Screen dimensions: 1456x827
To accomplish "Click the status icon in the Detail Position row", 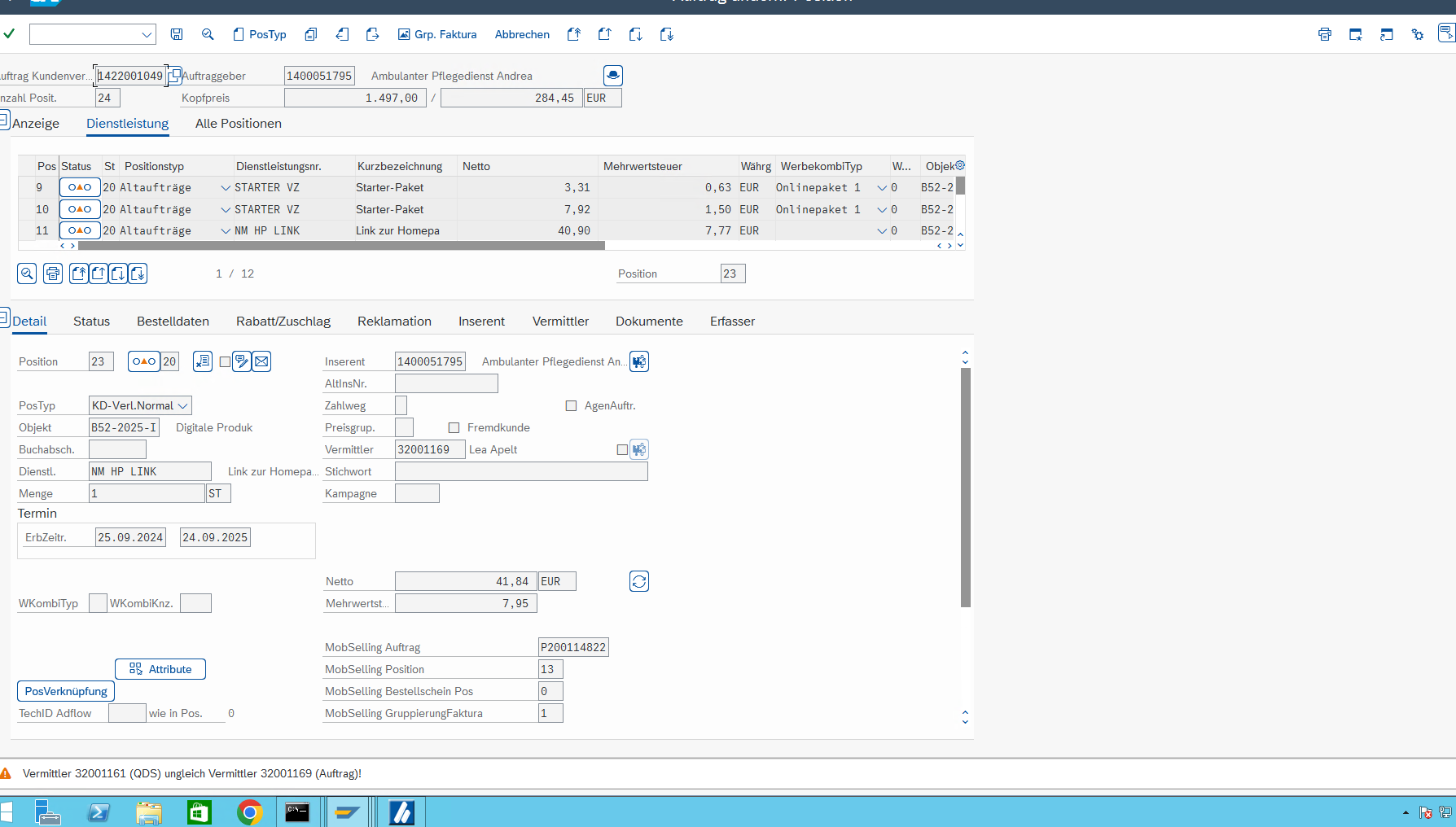I will [144, 361].
